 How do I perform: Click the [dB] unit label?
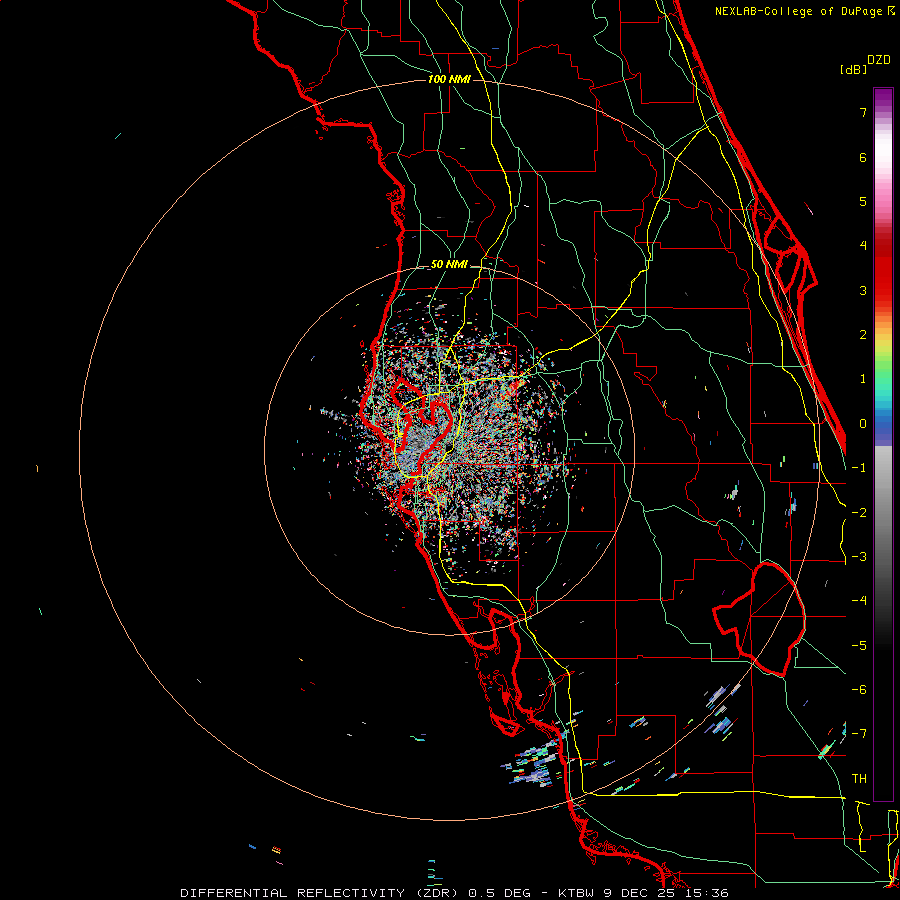pyautogui.click(x=854, y=69)
